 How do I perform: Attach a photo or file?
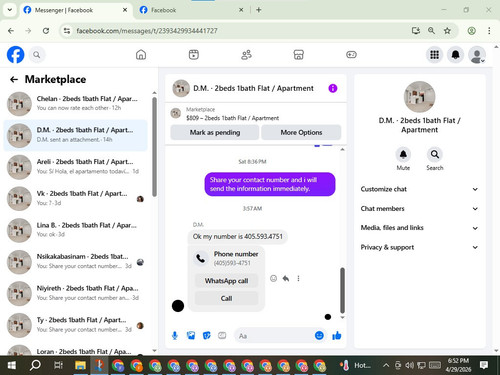tap(191, 336)
